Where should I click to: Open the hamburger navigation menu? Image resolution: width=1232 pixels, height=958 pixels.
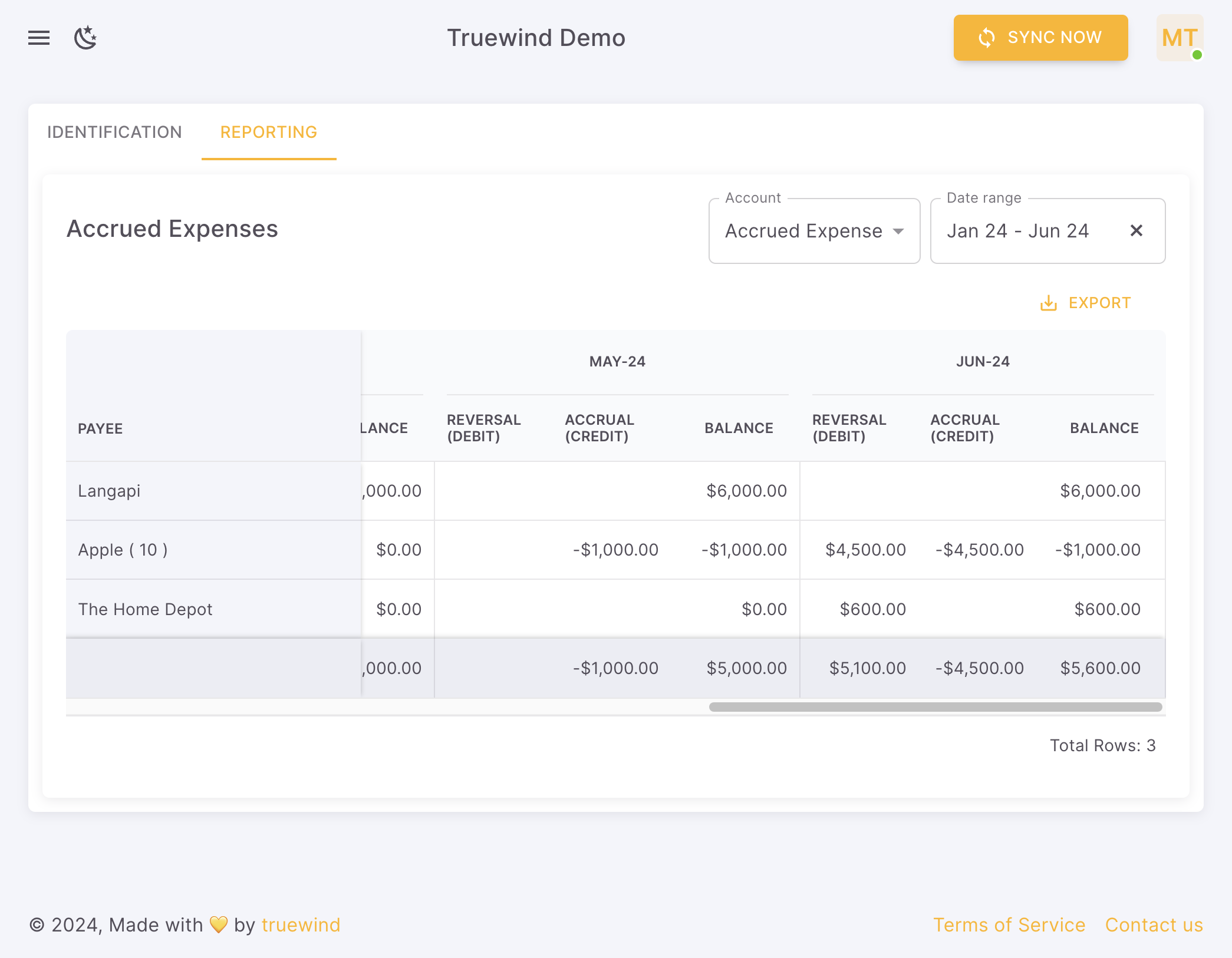39,38
